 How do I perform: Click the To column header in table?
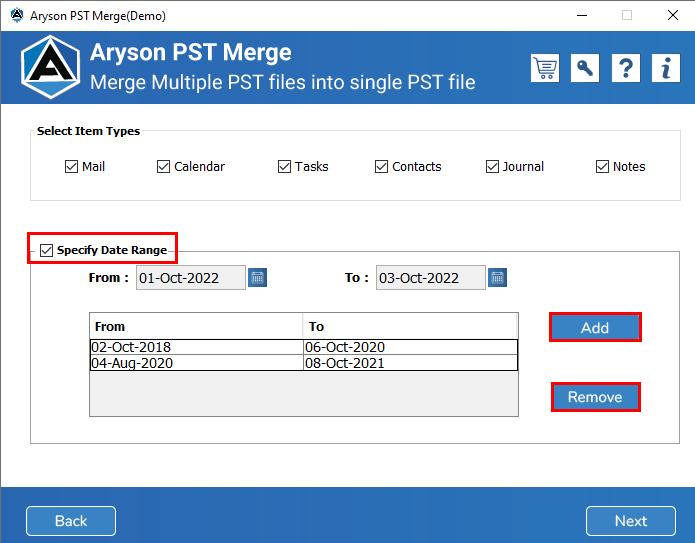pos(410,327)
